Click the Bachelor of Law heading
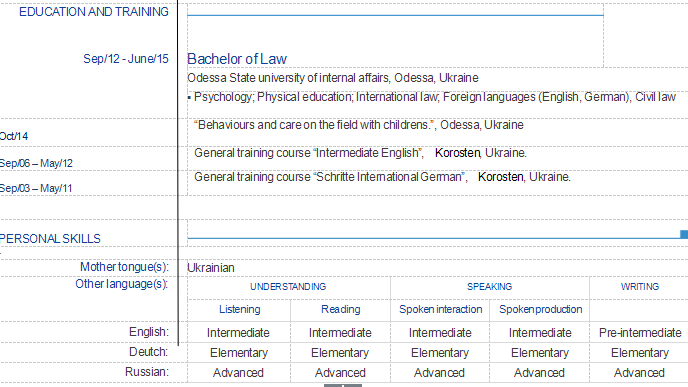The height and width of the screenshot is (387, 688). coord(237,59)
